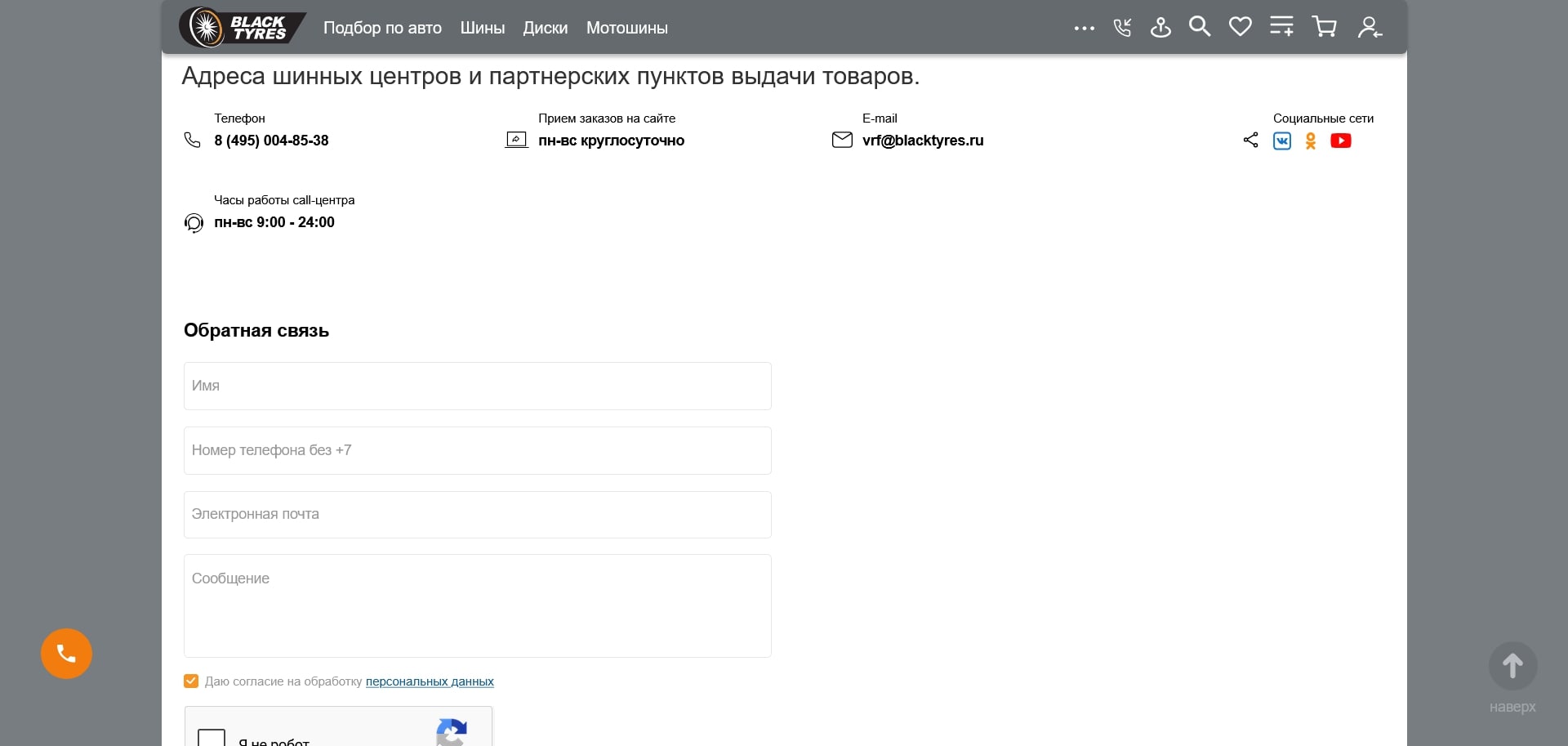Open the персональных данных link
1568x746 pixels.
pyautogui.click(x=430, y=681)
